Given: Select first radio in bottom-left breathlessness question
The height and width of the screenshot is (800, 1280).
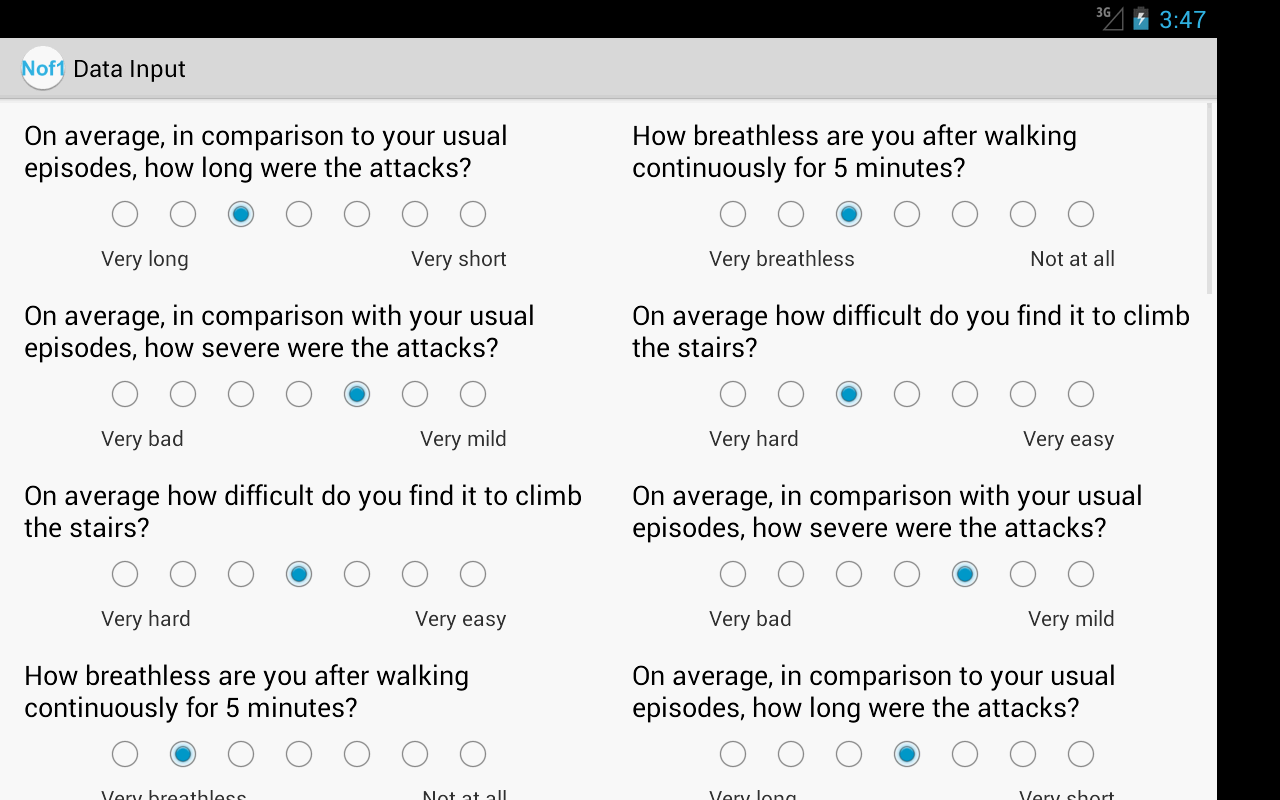Looking at the screenshot, I should [x=125, y=754].
